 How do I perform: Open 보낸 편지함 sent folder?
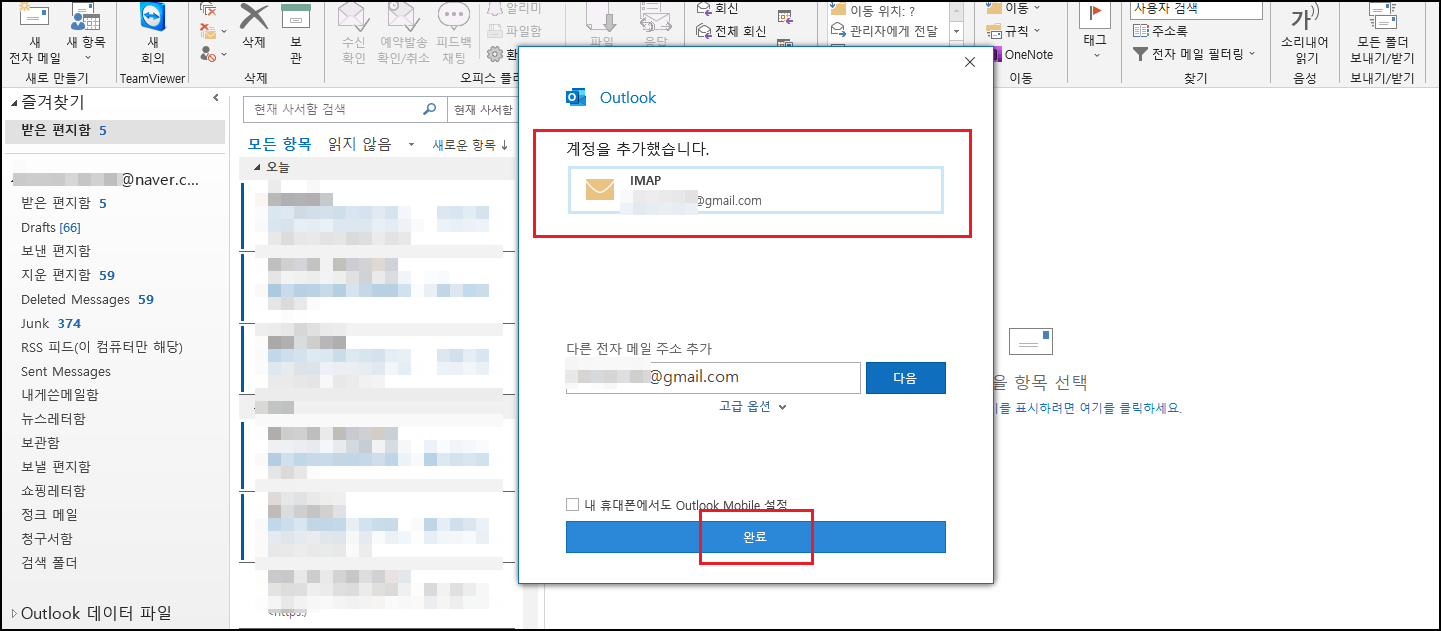coord(56,251)
